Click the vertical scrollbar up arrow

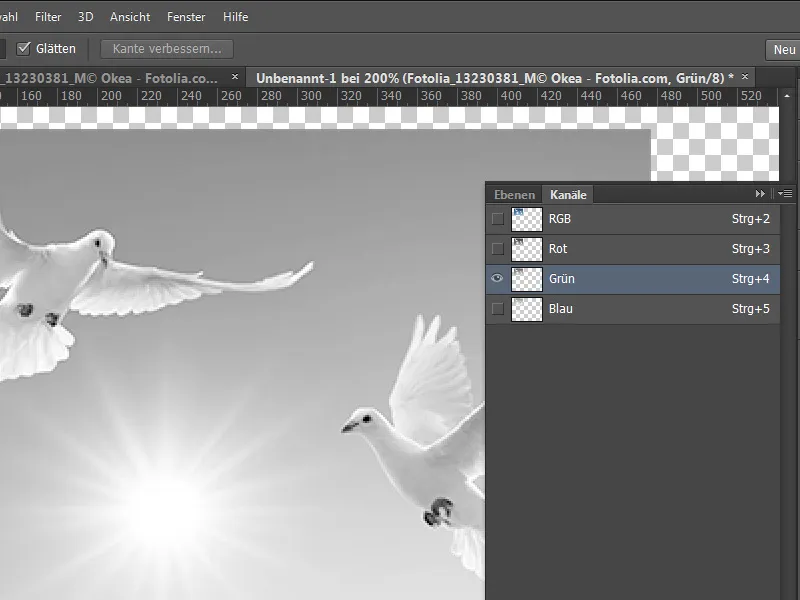point(787,96)
